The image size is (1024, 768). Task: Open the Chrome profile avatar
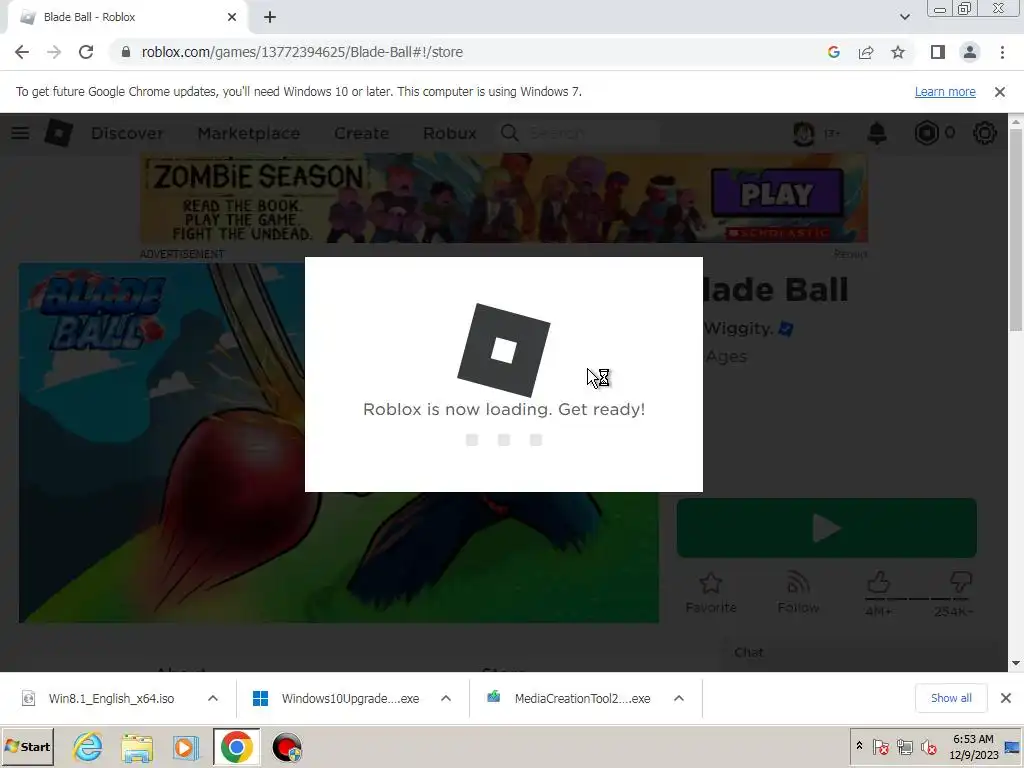click(x=970, y=52)
